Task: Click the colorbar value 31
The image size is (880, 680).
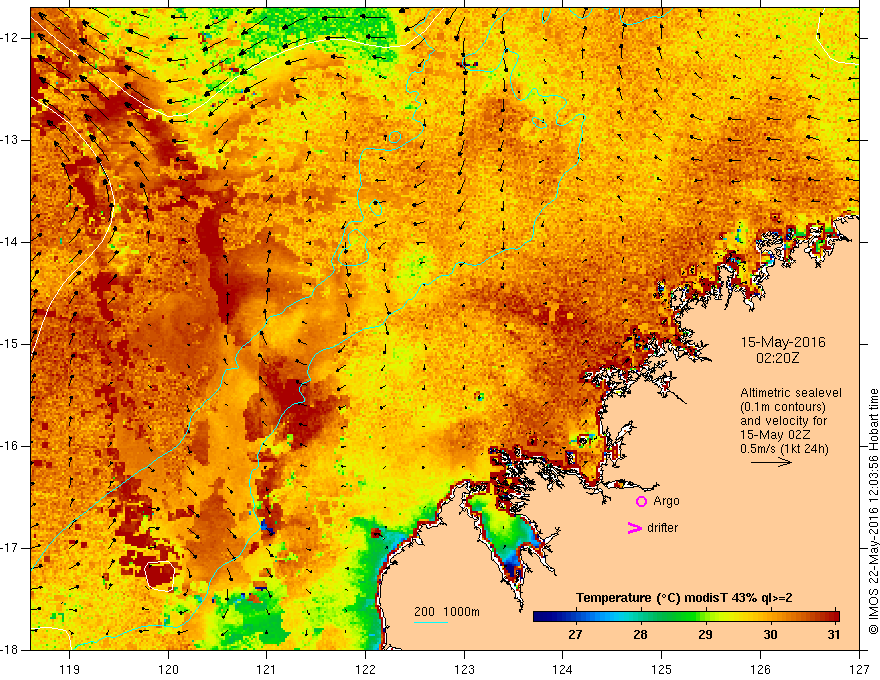Action: [834, 635]
